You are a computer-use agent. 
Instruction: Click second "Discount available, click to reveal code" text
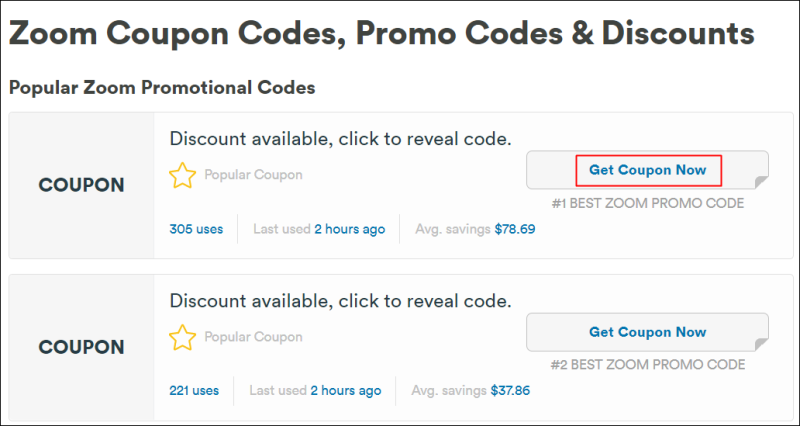[340, 300]
